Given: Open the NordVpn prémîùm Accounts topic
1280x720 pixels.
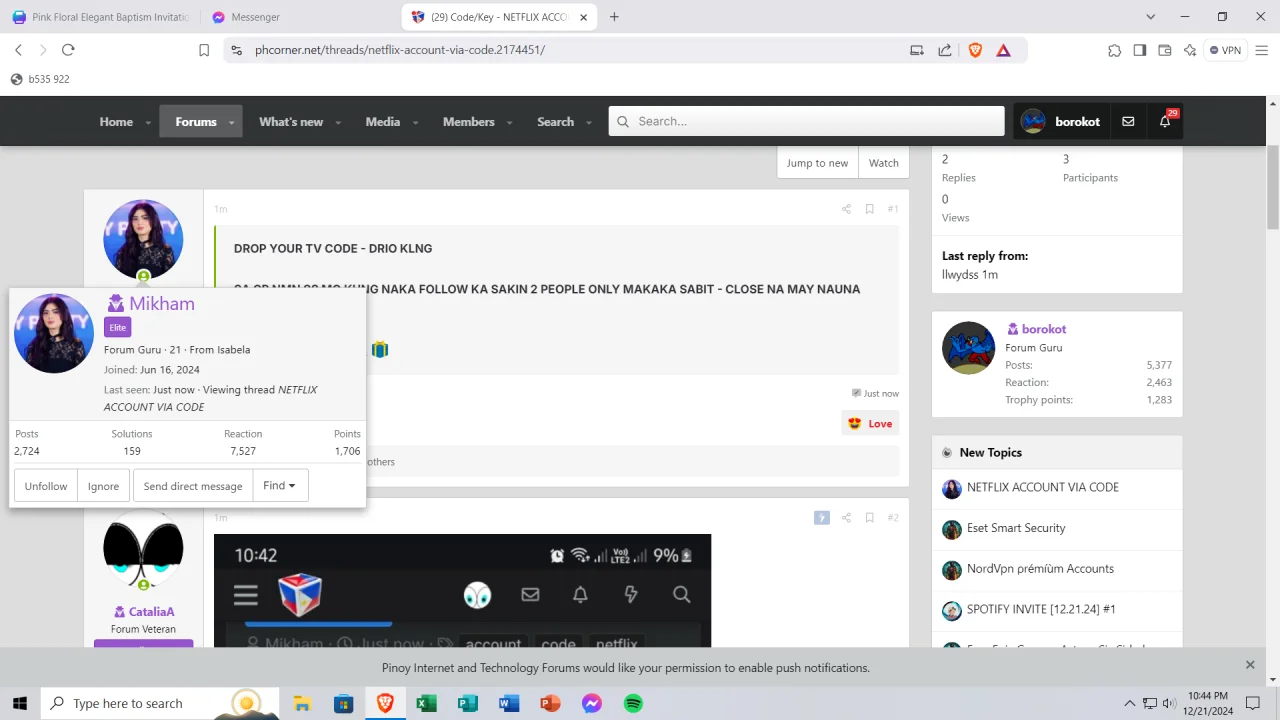Looking at the screenshot, I should [1040, 569].
